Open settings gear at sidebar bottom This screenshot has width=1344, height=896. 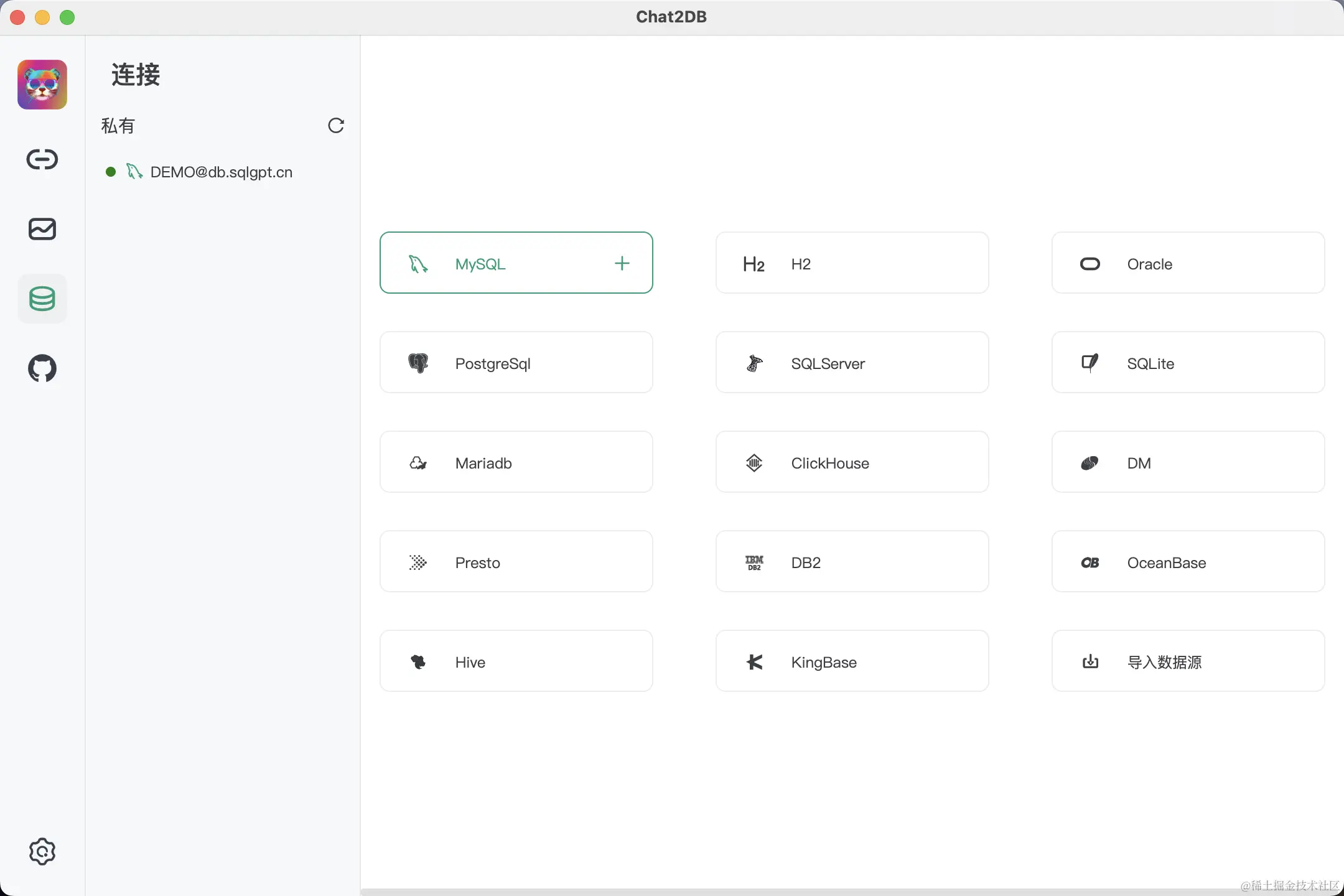42,851
